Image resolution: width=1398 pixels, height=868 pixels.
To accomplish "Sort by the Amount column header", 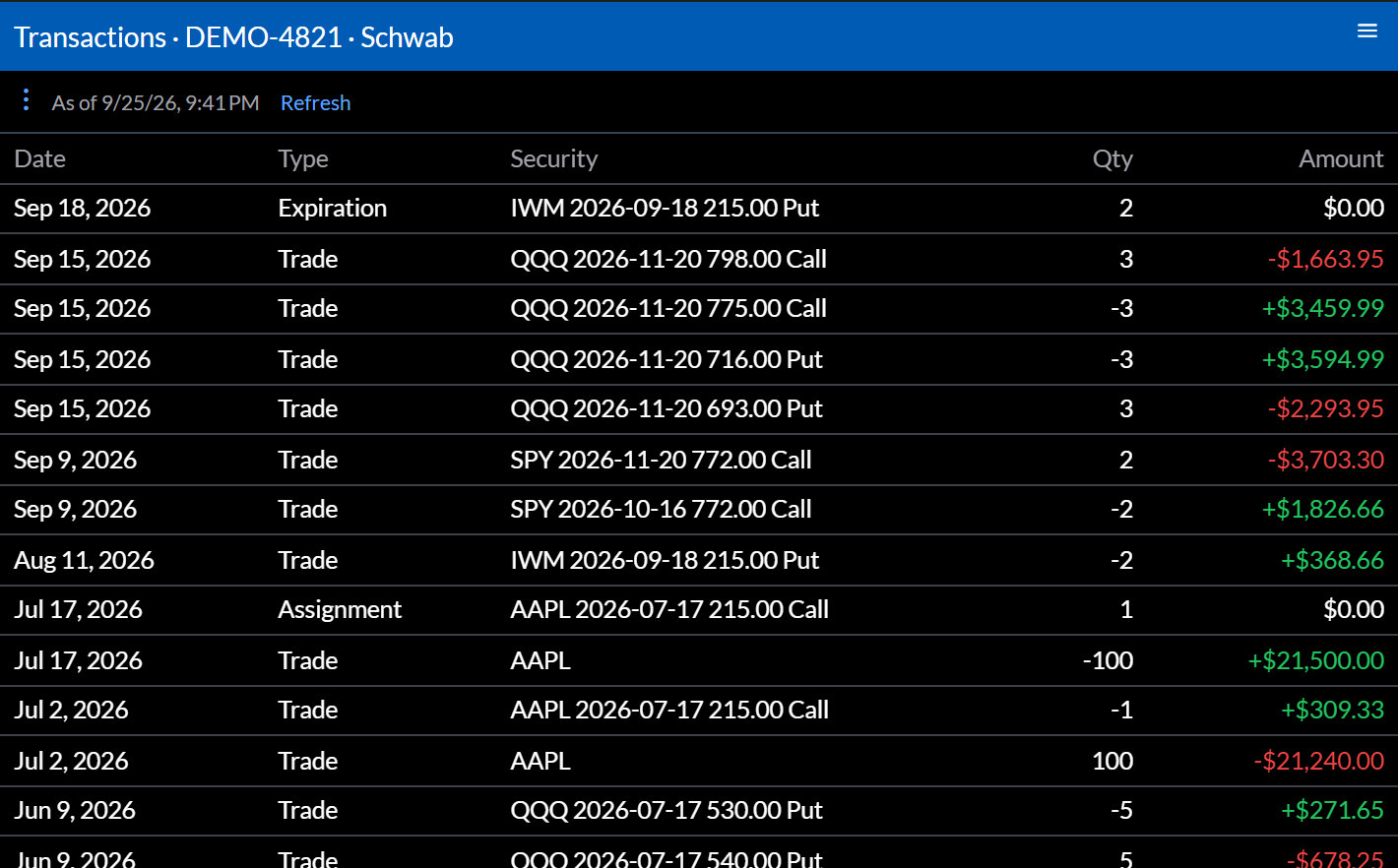I will click(1341, 158).
